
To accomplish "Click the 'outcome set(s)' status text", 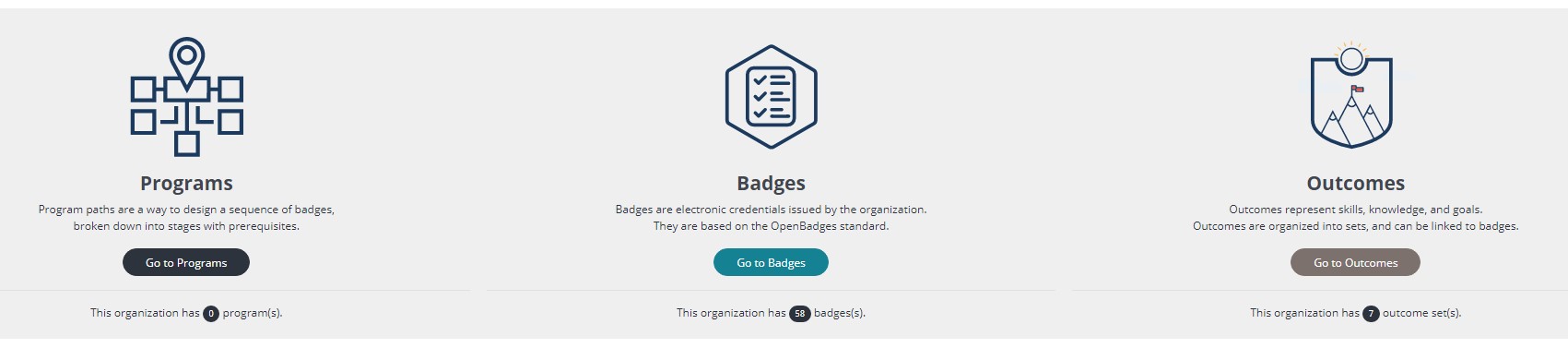I will 1421,313.
